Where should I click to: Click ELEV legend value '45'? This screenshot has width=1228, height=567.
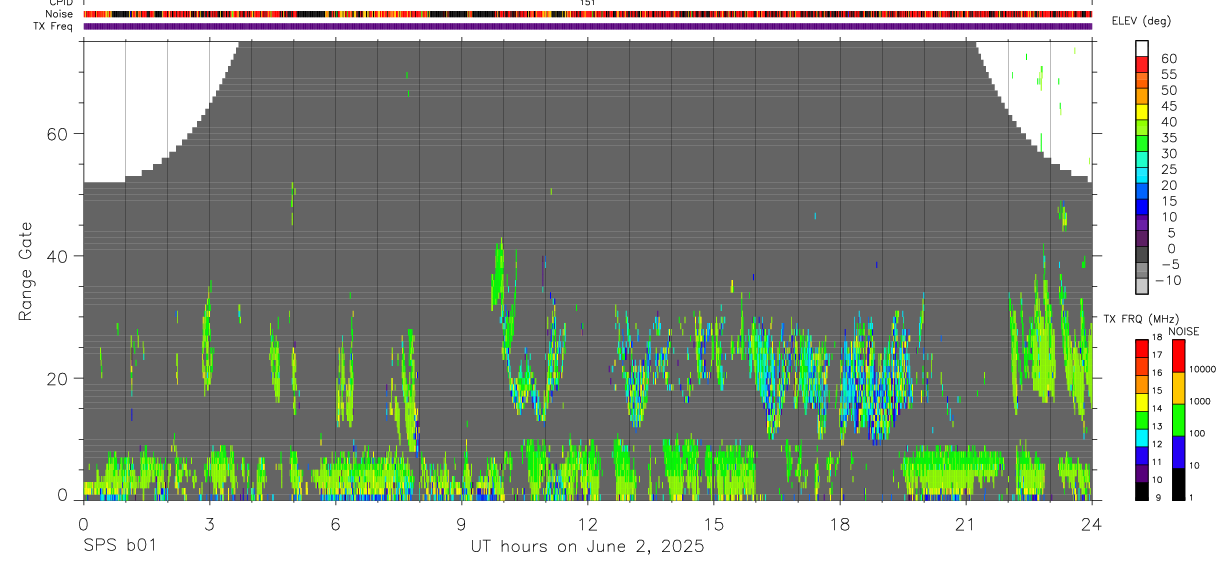(x=1168, y=106)
